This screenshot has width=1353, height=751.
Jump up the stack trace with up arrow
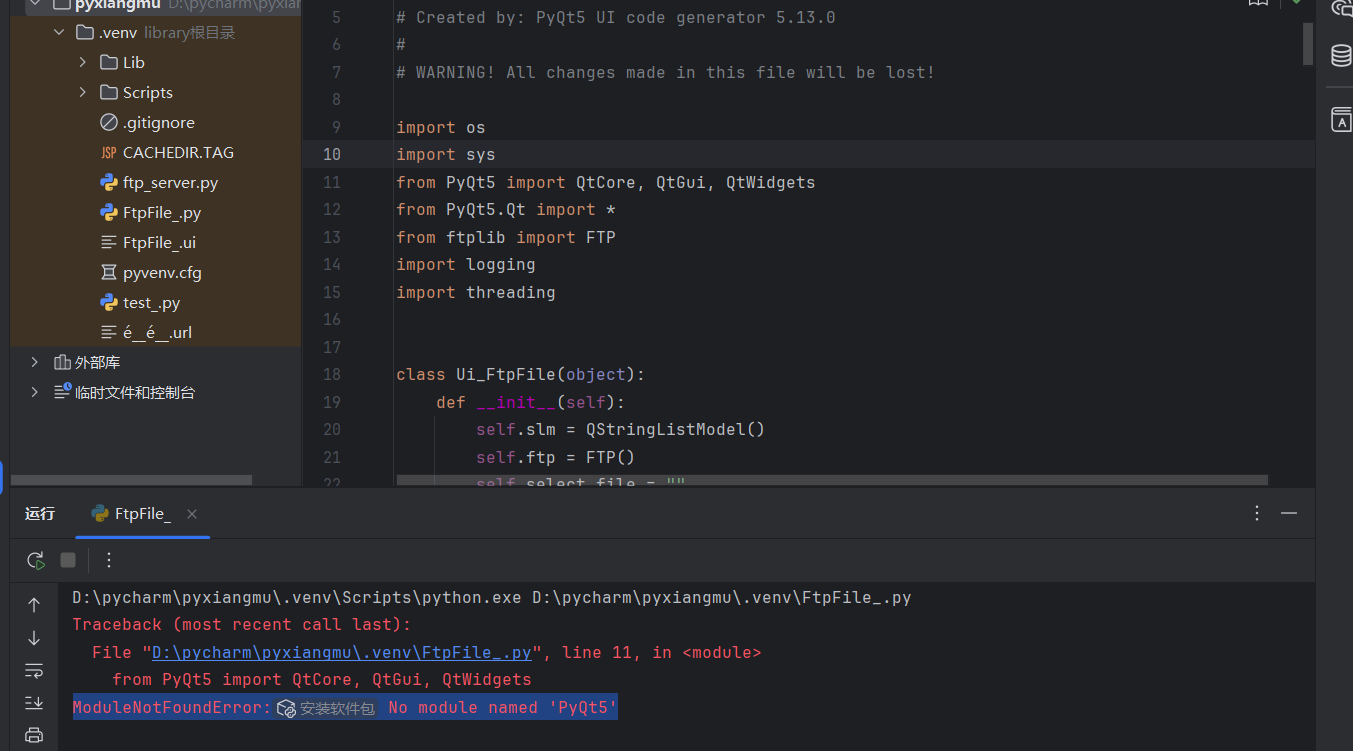click(34, 605)
